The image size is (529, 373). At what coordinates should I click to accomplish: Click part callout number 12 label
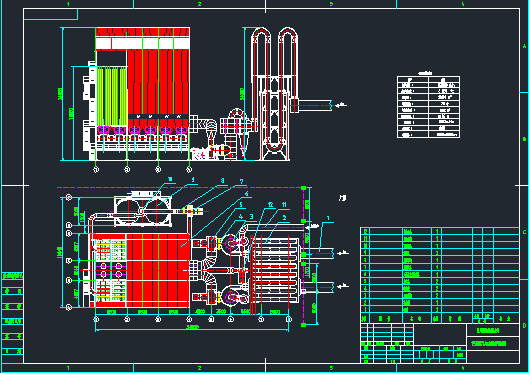(x=270, y=205)
